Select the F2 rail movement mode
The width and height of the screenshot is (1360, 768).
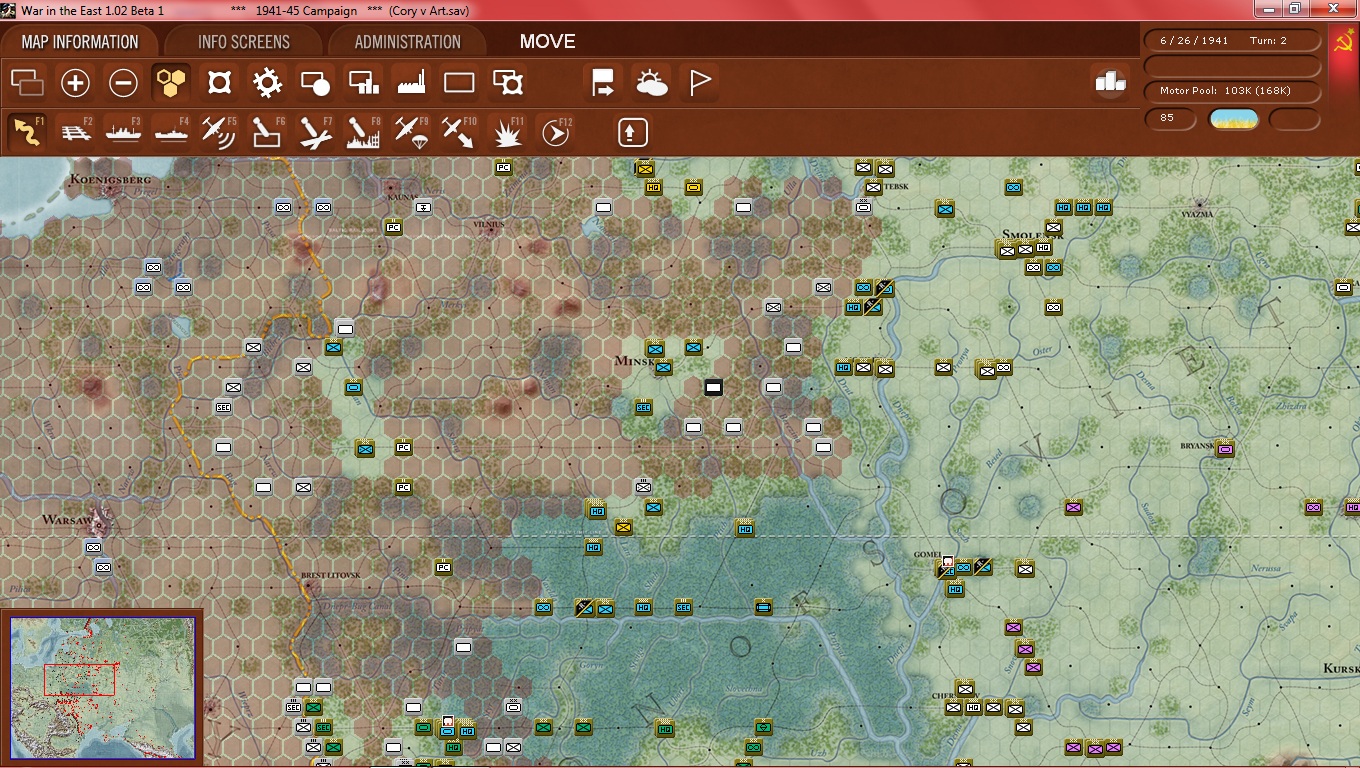click(x=76, y=131)
